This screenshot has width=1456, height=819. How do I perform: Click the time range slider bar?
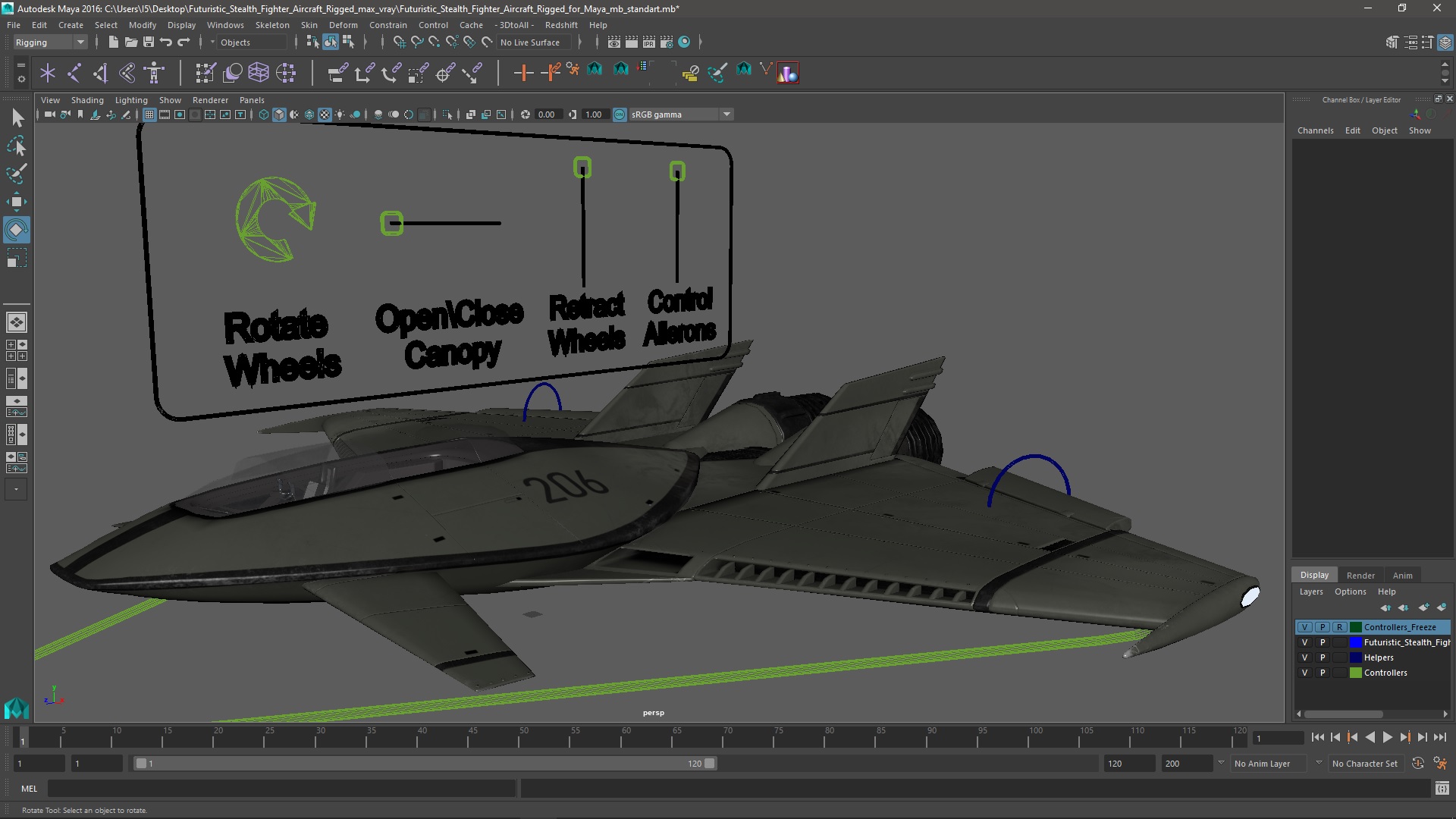coord(425,764)
